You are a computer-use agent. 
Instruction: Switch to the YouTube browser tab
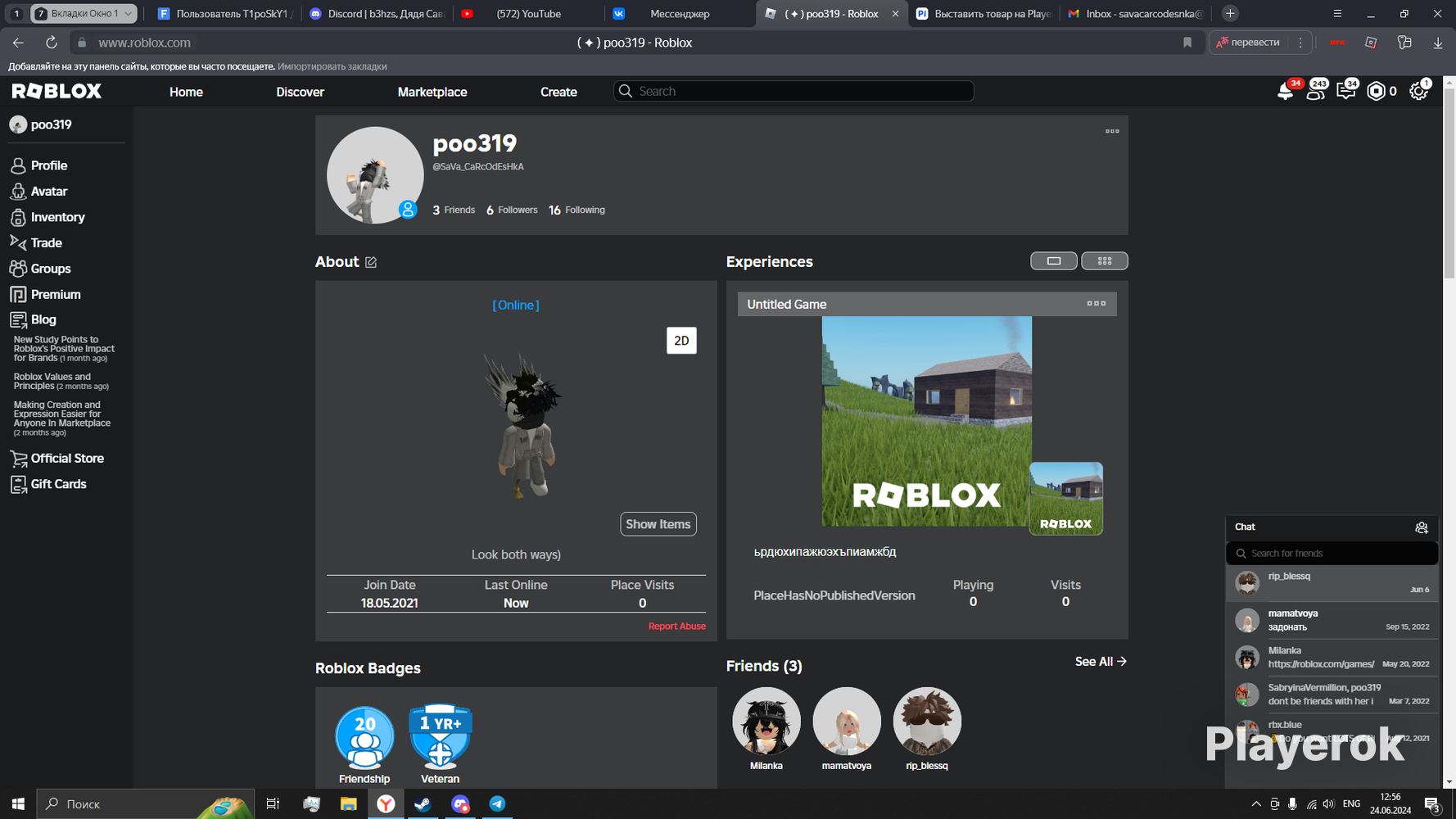(529, 14)
